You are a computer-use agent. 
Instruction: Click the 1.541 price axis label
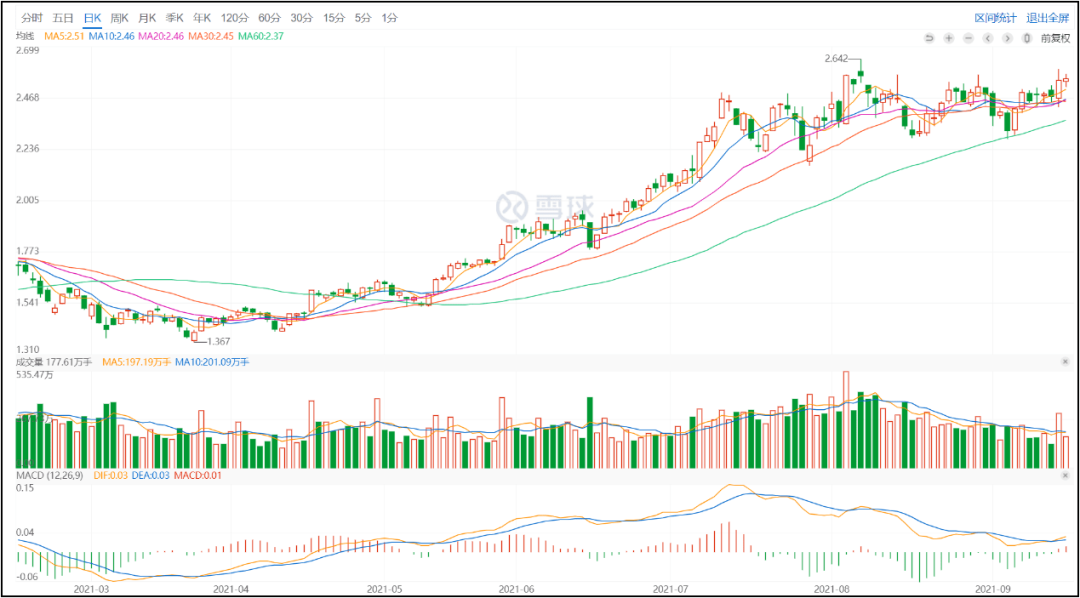click(28, 302)
